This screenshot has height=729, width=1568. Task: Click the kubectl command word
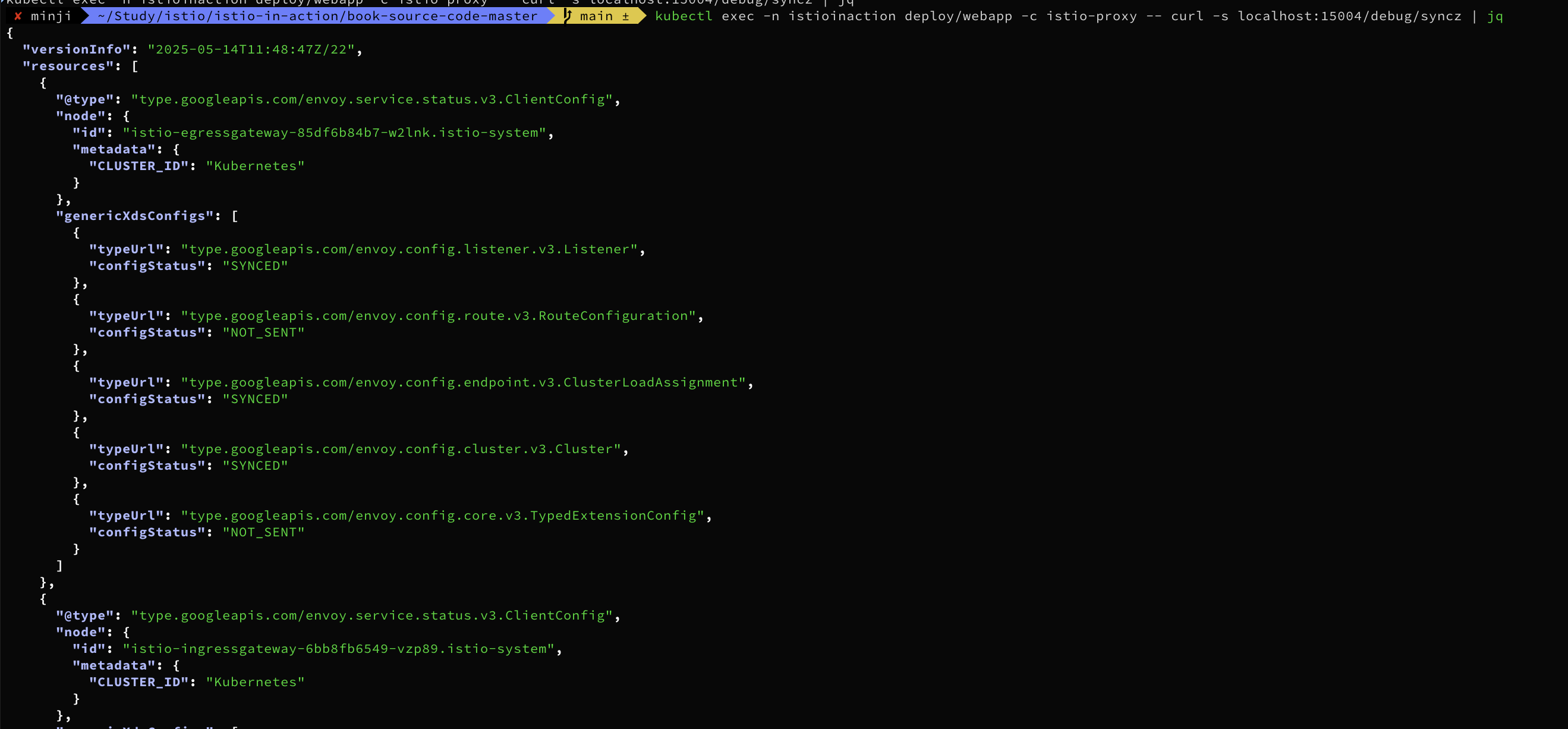coord(683,16)
